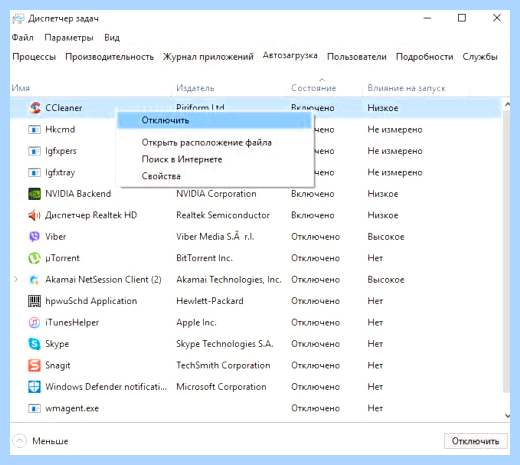Sort by Влияние на запуск column header
Viewport: 520px width, 465px height.
tap(406, 88)
